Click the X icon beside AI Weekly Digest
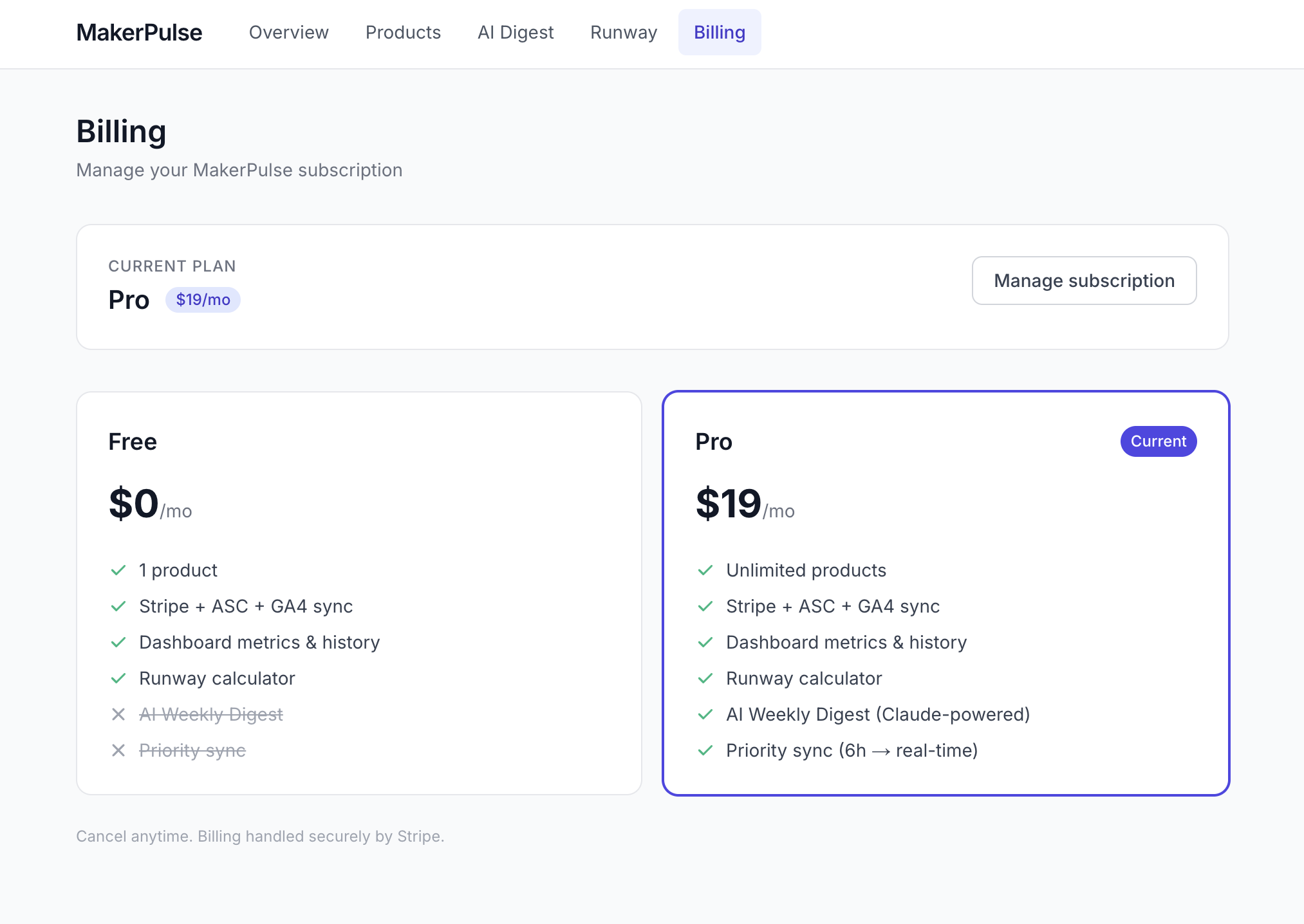Image resolution: width=1304 pixels, height=924 pixels. click(118, 715)
